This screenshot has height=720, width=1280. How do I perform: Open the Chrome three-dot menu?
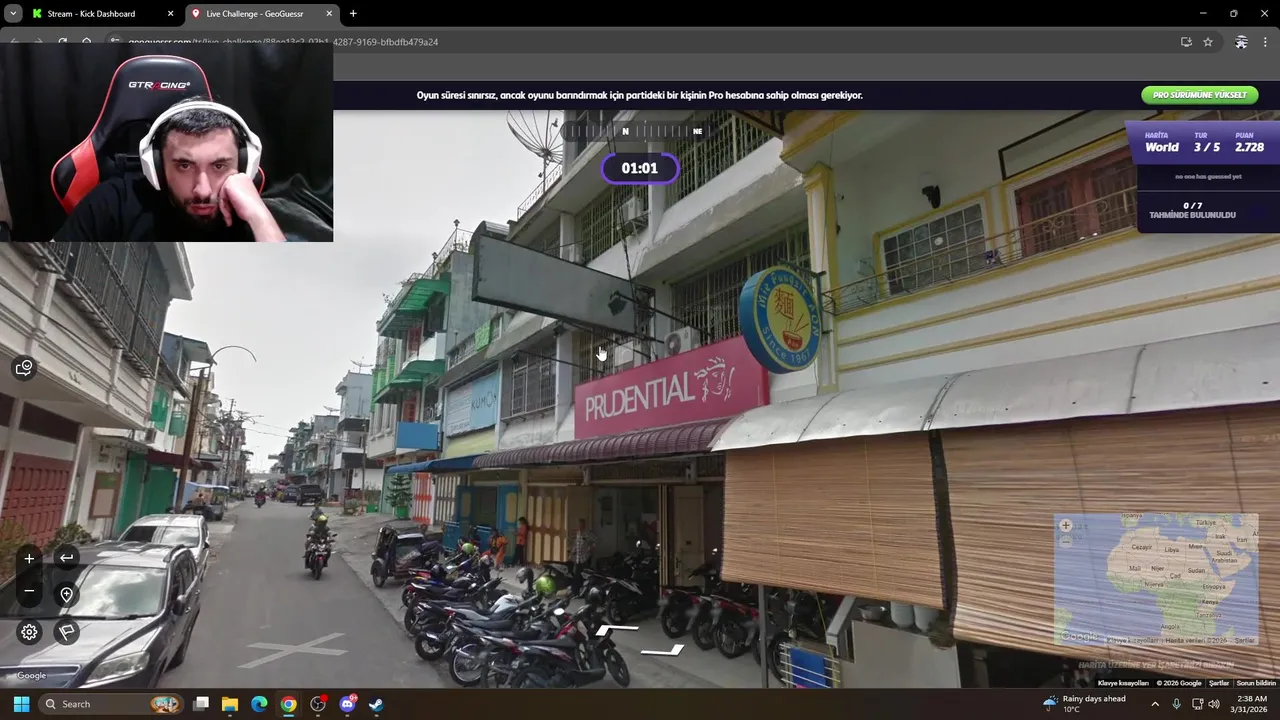tap(1266, 42)
